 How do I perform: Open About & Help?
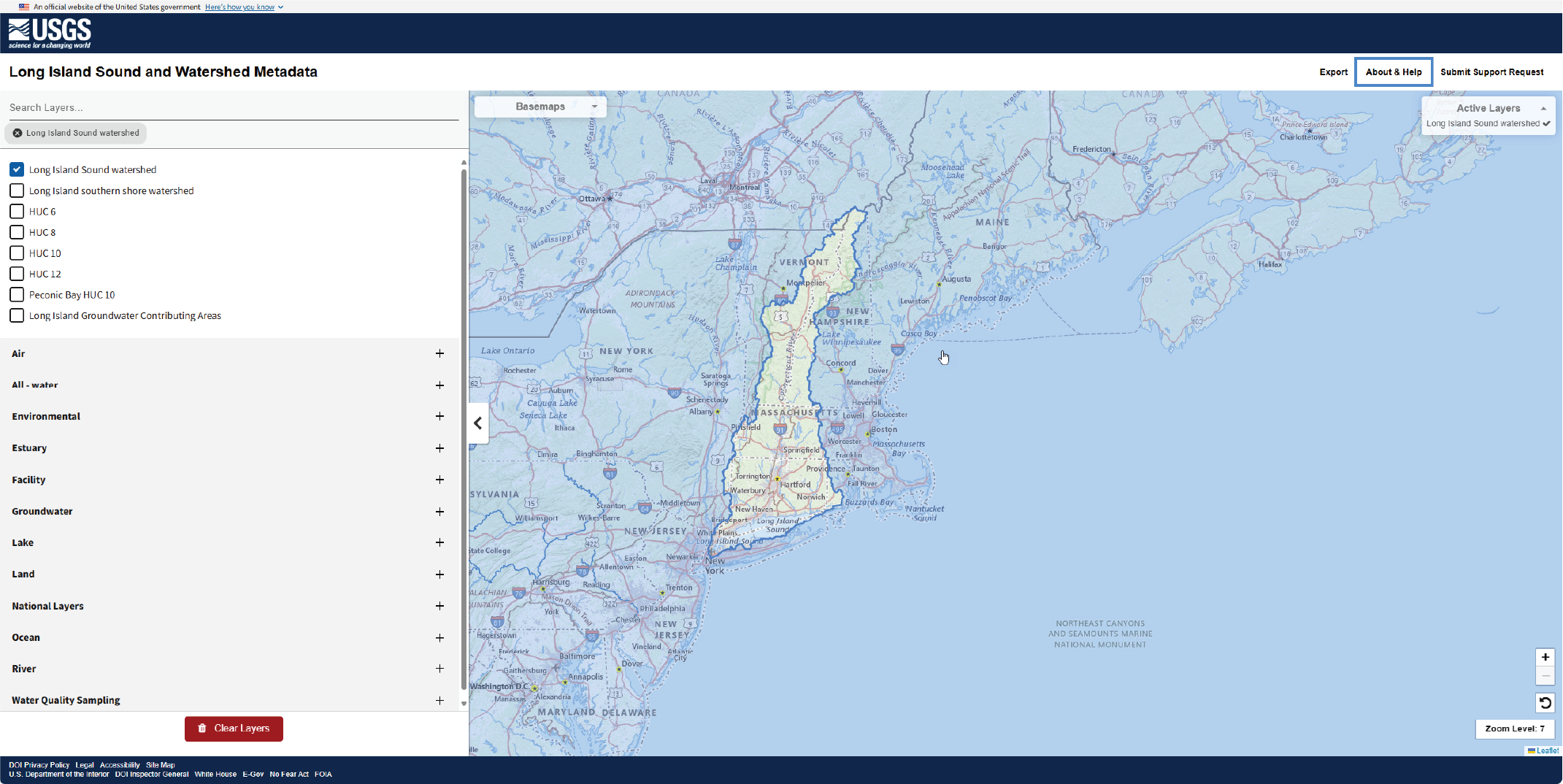[x=1393, y=72]
